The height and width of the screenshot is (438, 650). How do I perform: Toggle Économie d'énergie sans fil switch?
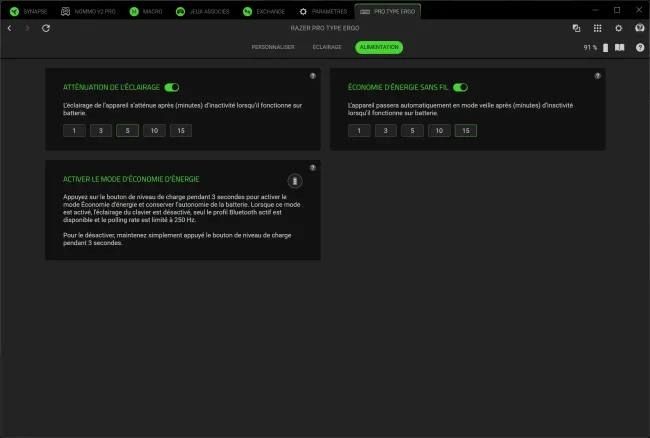(460, 87)
